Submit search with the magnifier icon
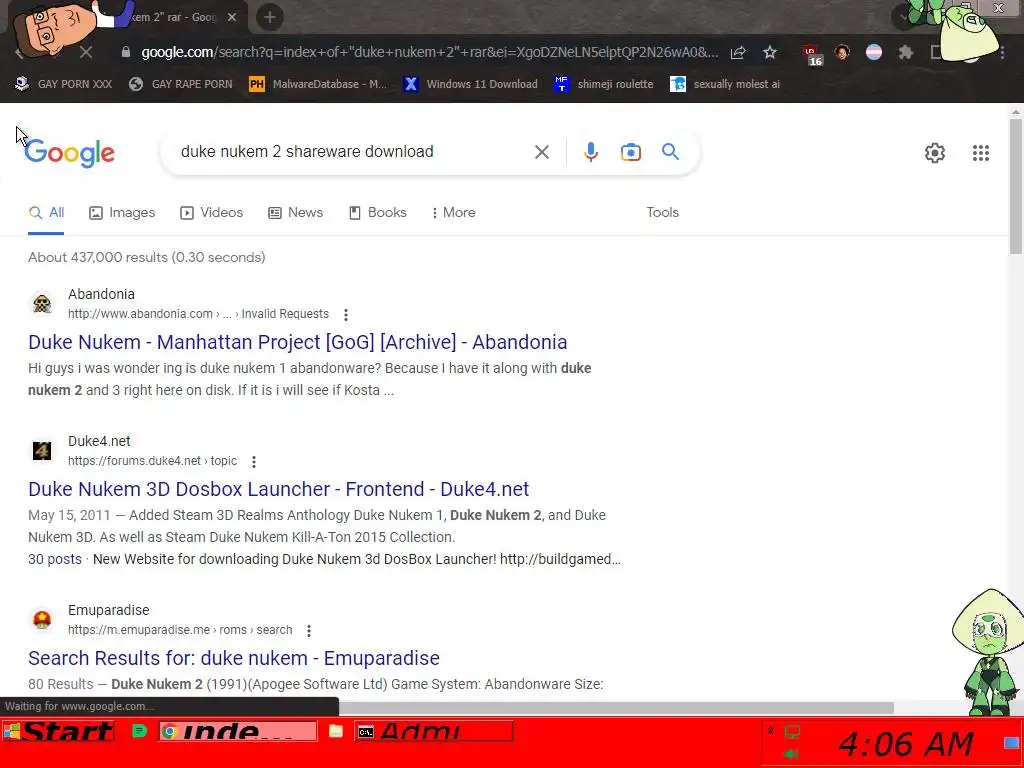The height and width of the screenshot is (768, 1024). click(x=670, y=152)
